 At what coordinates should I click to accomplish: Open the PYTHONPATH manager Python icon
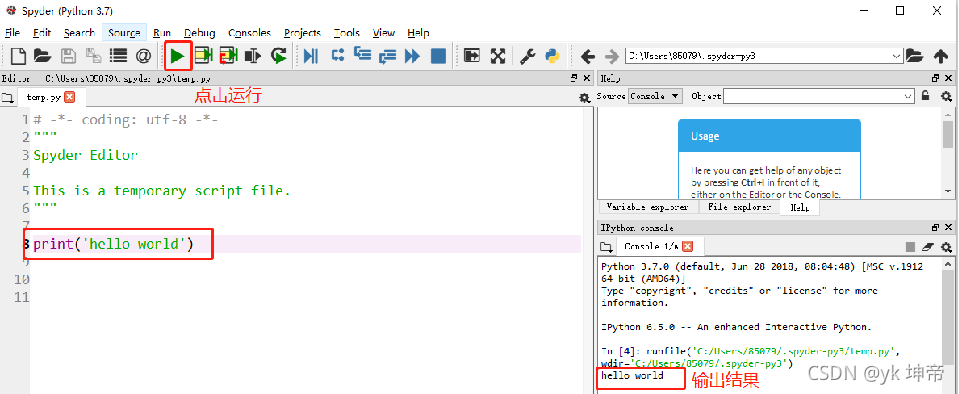tap(553, 56)
